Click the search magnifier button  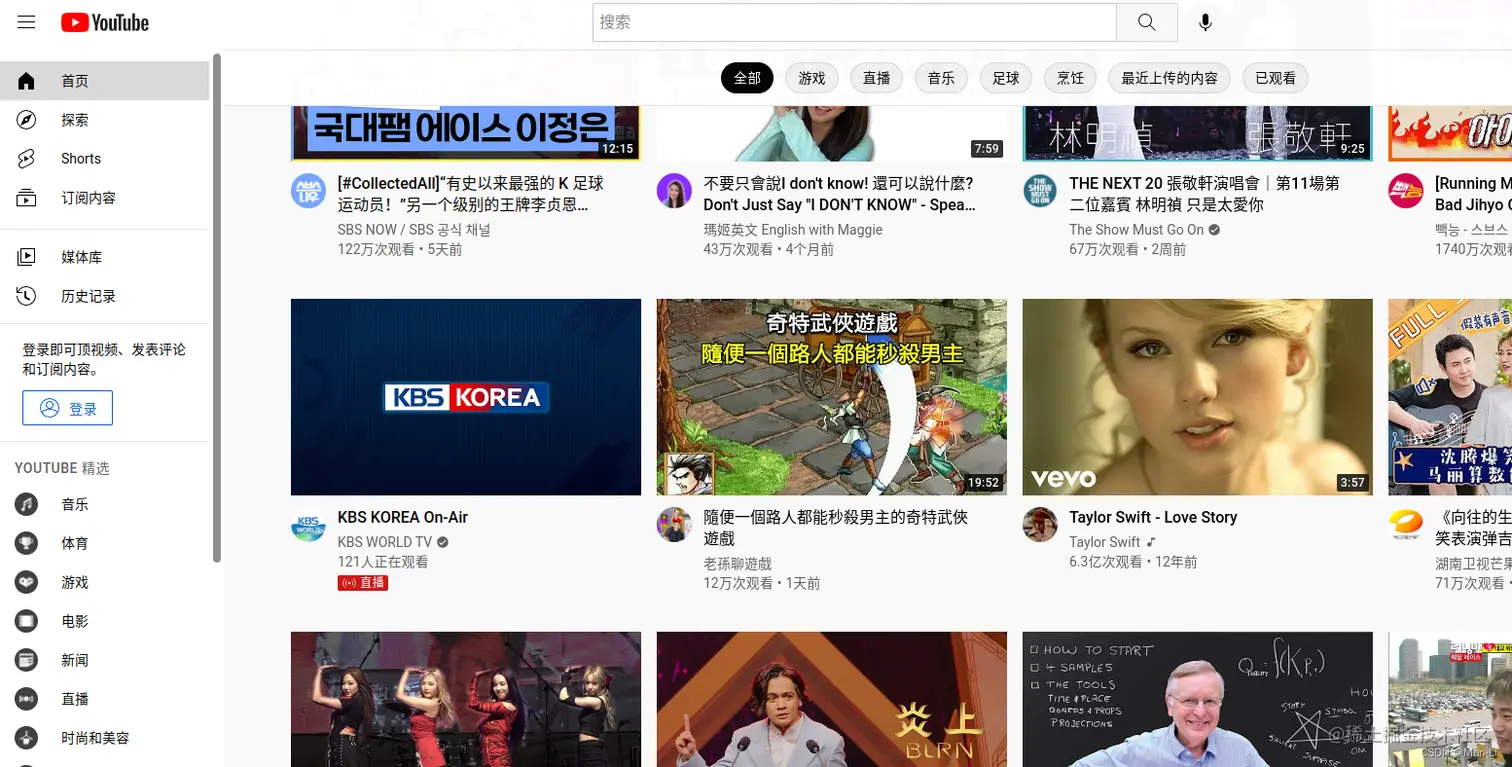click(1147, 22)
